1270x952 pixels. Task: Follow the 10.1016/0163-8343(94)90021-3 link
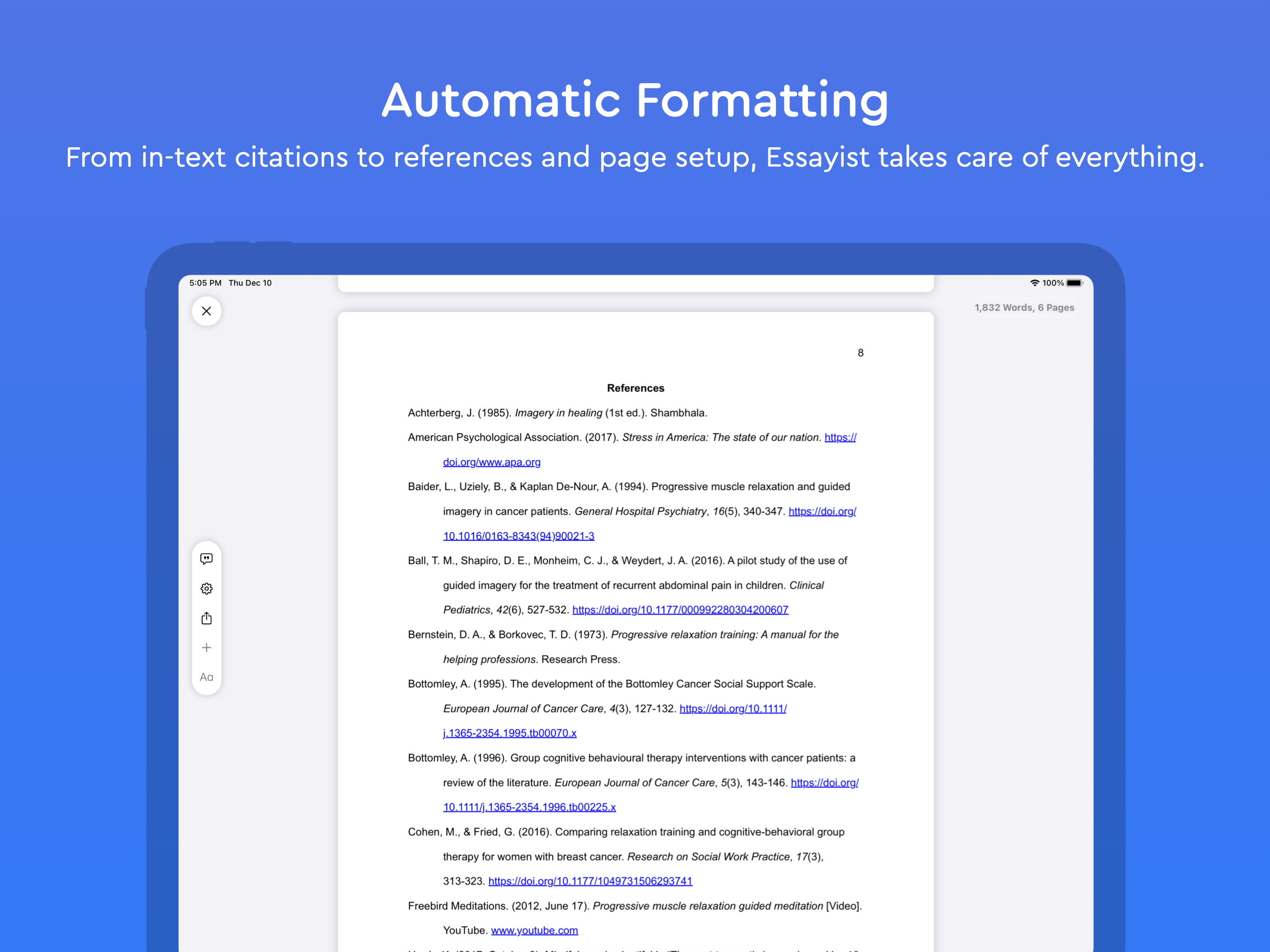click(x=518, y=536)
